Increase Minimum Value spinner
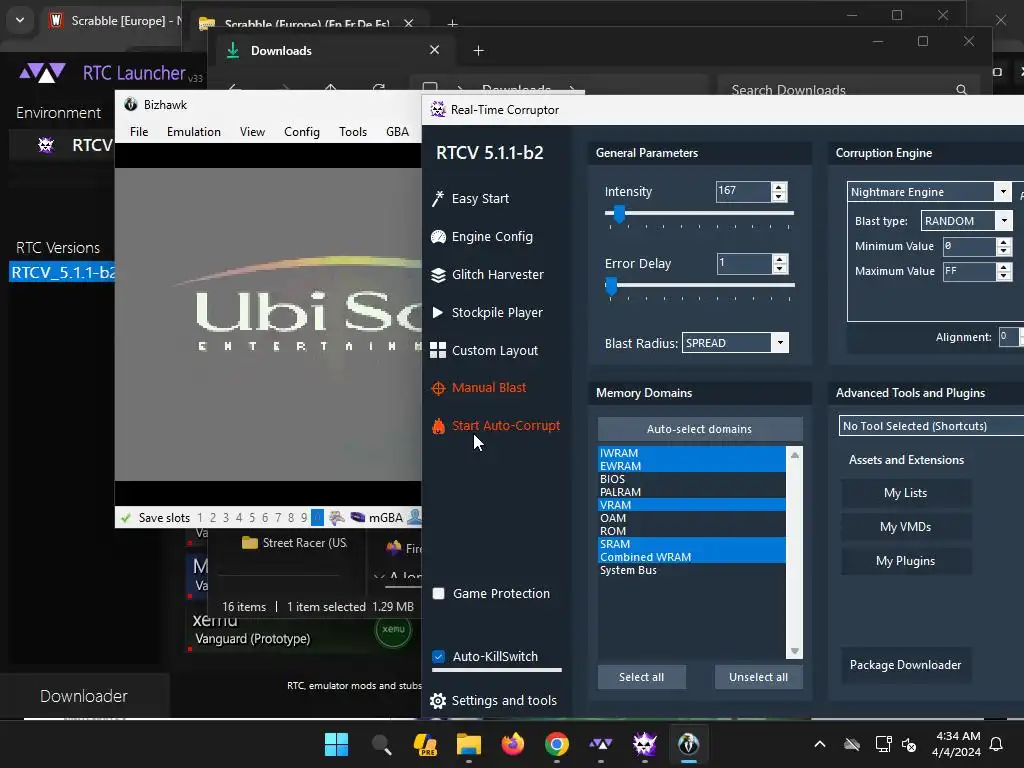Screen dimensions: 1024x768 click(1004, 242)
